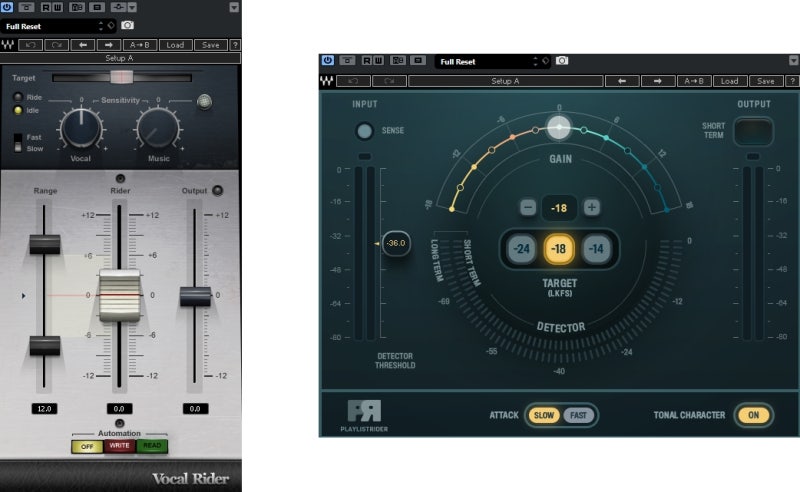Click Vocal Rider A→B copy button
The image size is (800, 492).
pos(139,45)
